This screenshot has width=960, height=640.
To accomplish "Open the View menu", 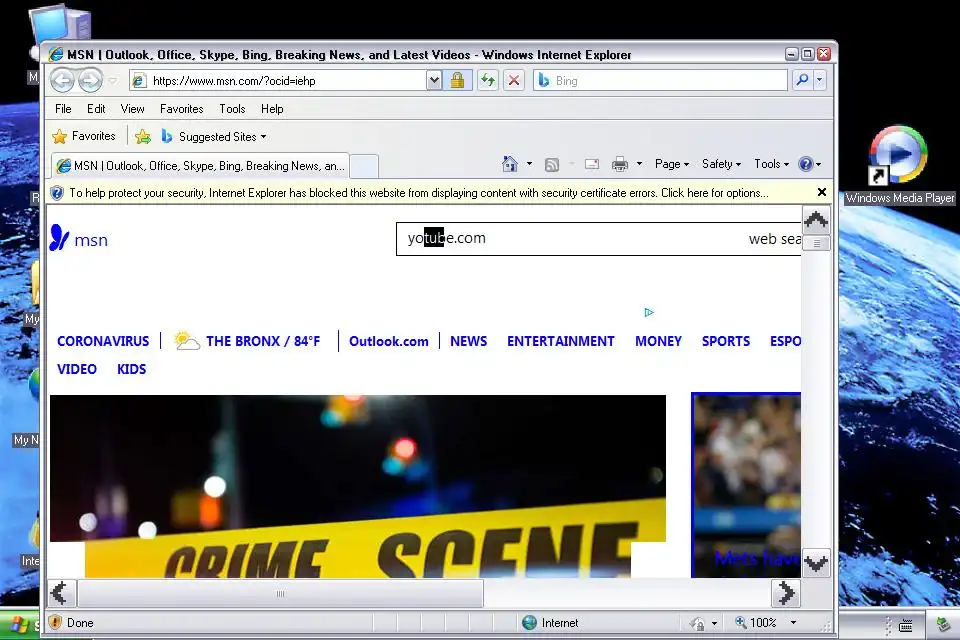I will click(132, 109).
